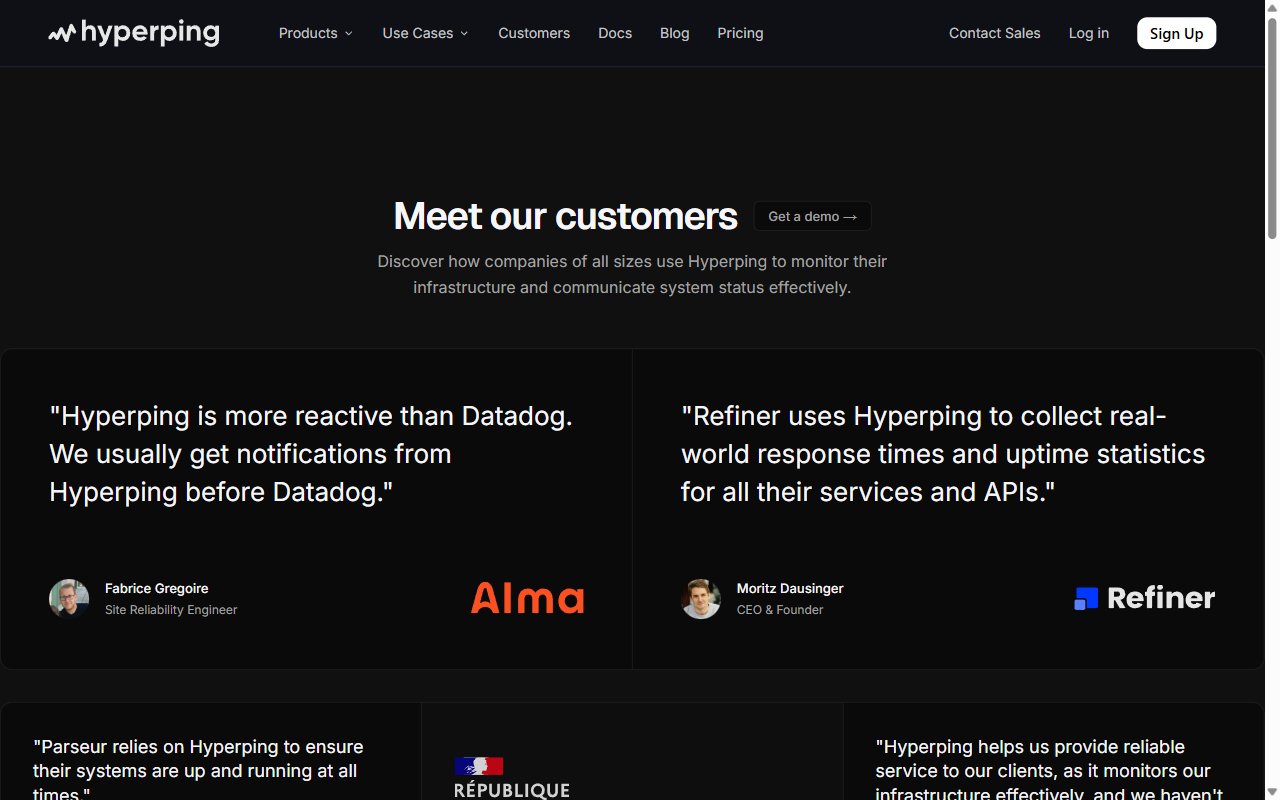Click the République Française flag logo
1280x800 pixels.
[512, 778]
